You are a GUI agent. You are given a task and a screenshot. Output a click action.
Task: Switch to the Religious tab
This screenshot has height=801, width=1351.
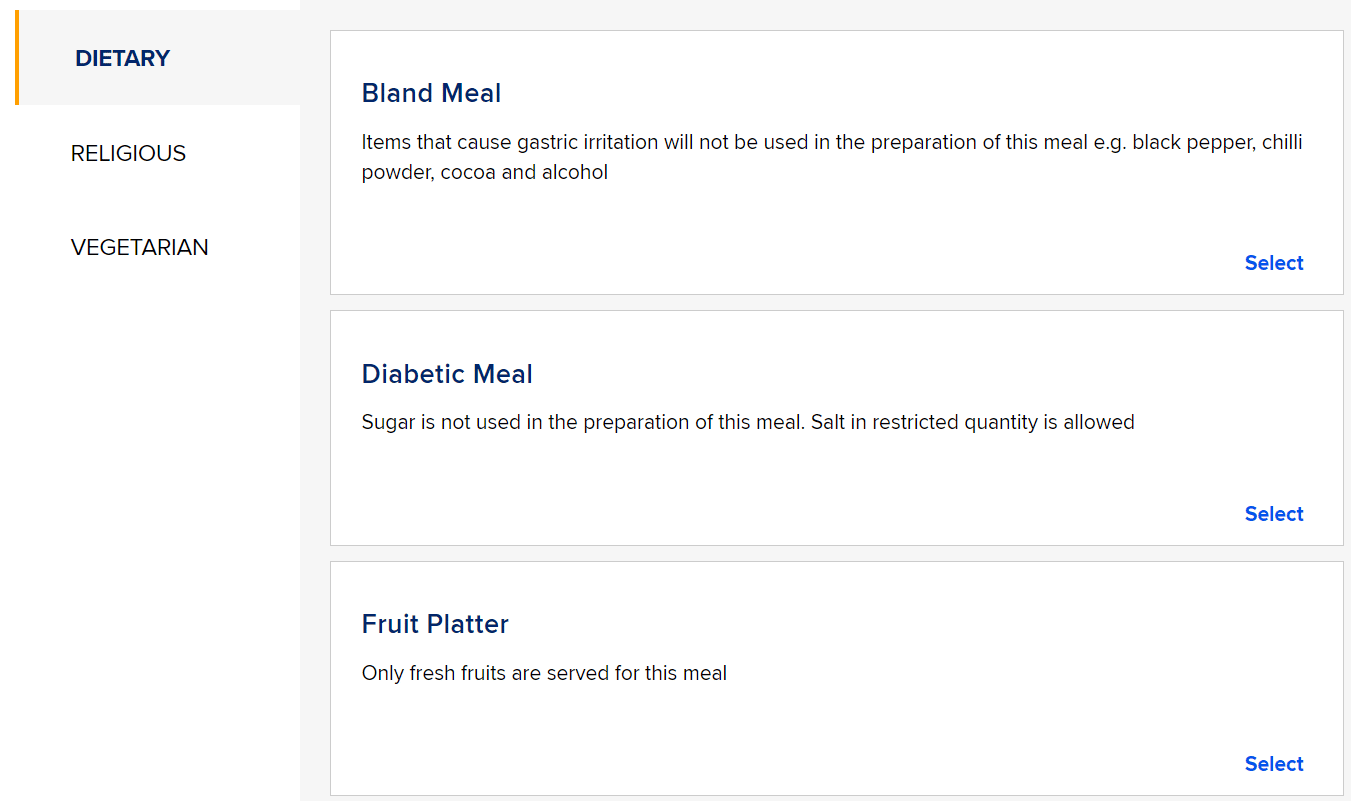128,153
